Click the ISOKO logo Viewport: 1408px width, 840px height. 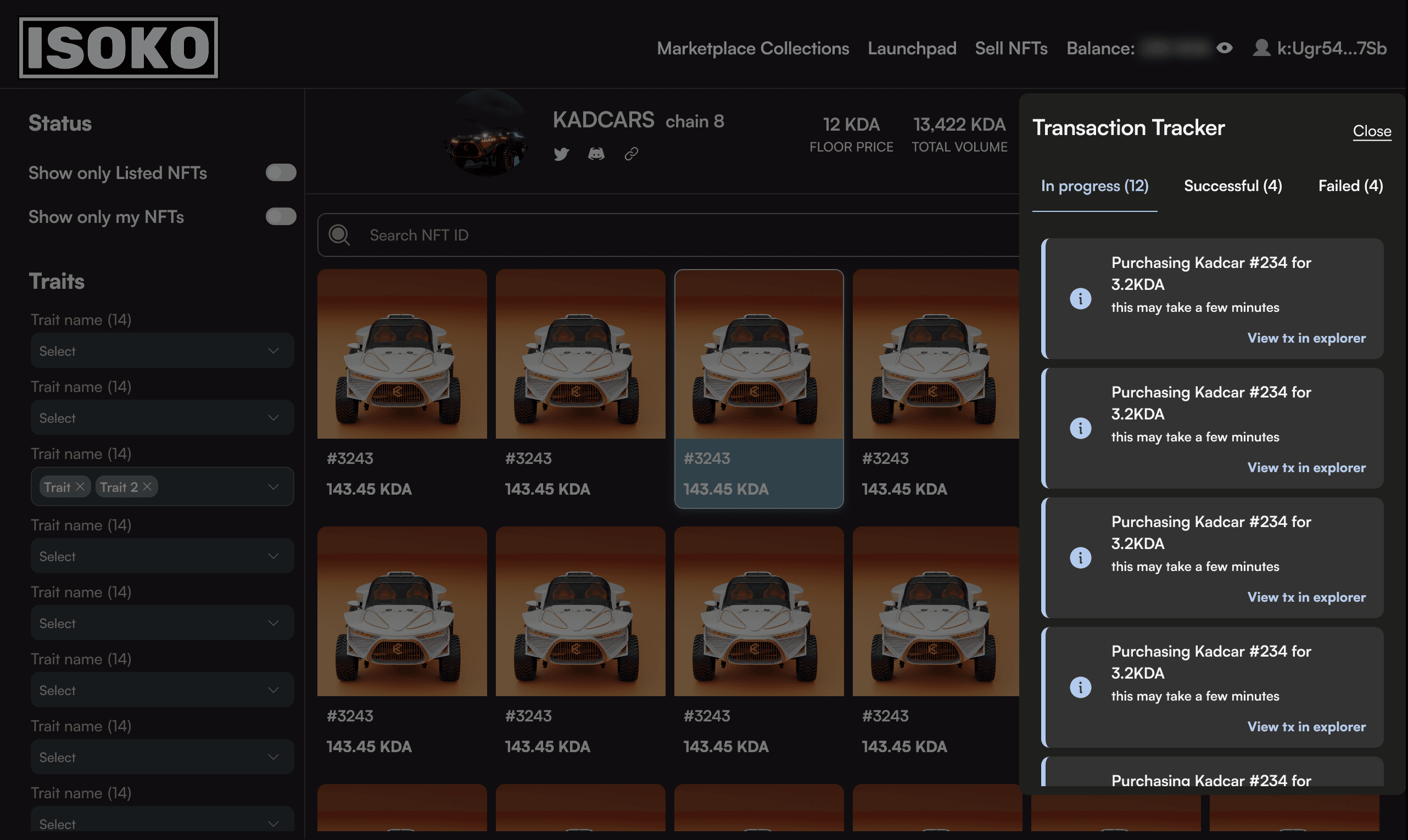(118, 48)
